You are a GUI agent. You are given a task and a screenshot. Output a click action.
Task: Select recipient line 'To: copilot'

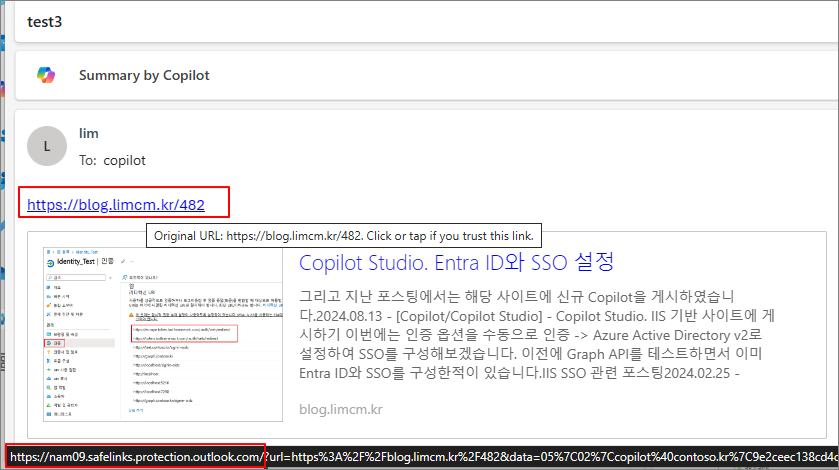coord(112,161)
